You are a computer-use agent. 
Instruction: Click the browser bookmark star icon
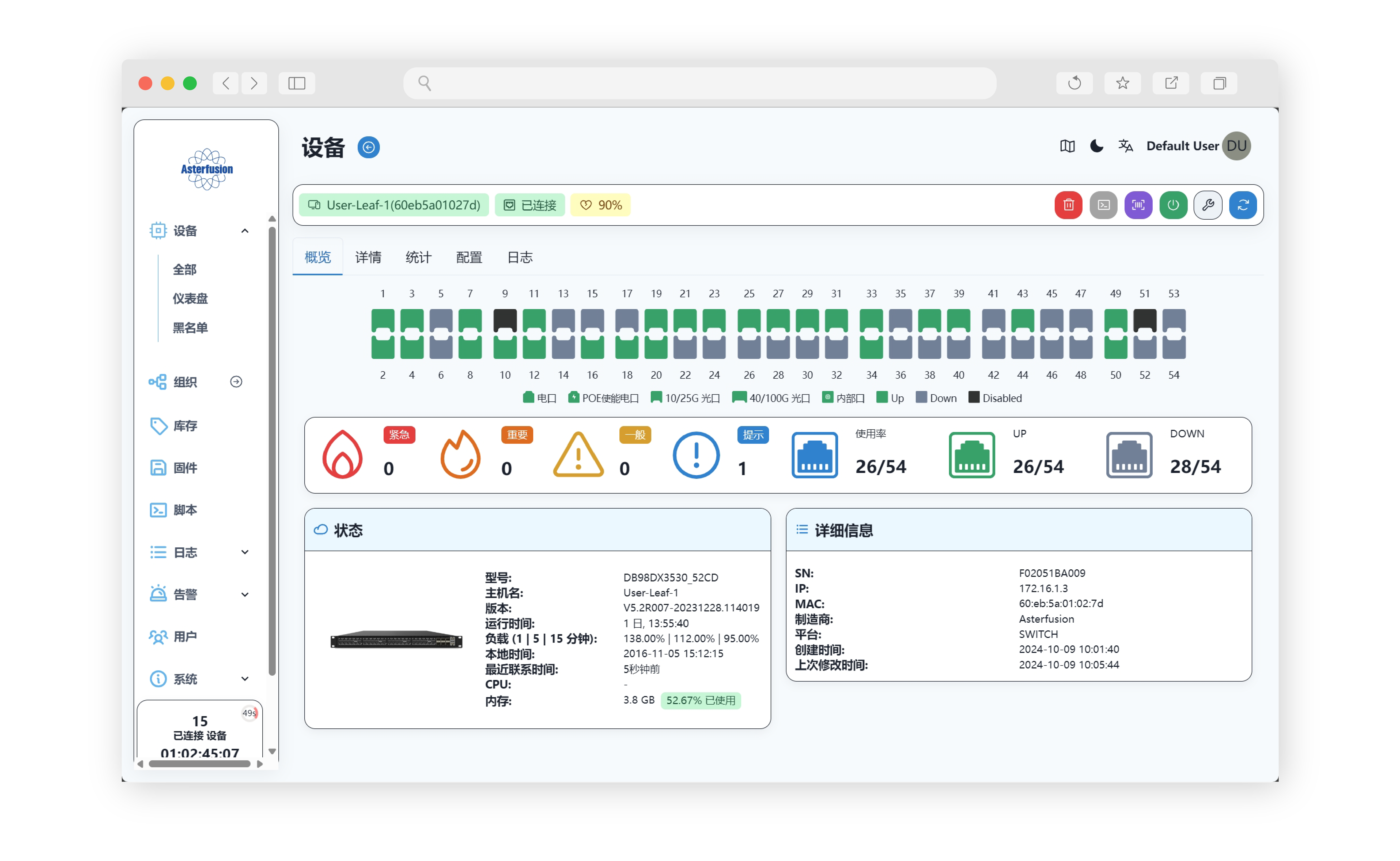(1122, 83)
